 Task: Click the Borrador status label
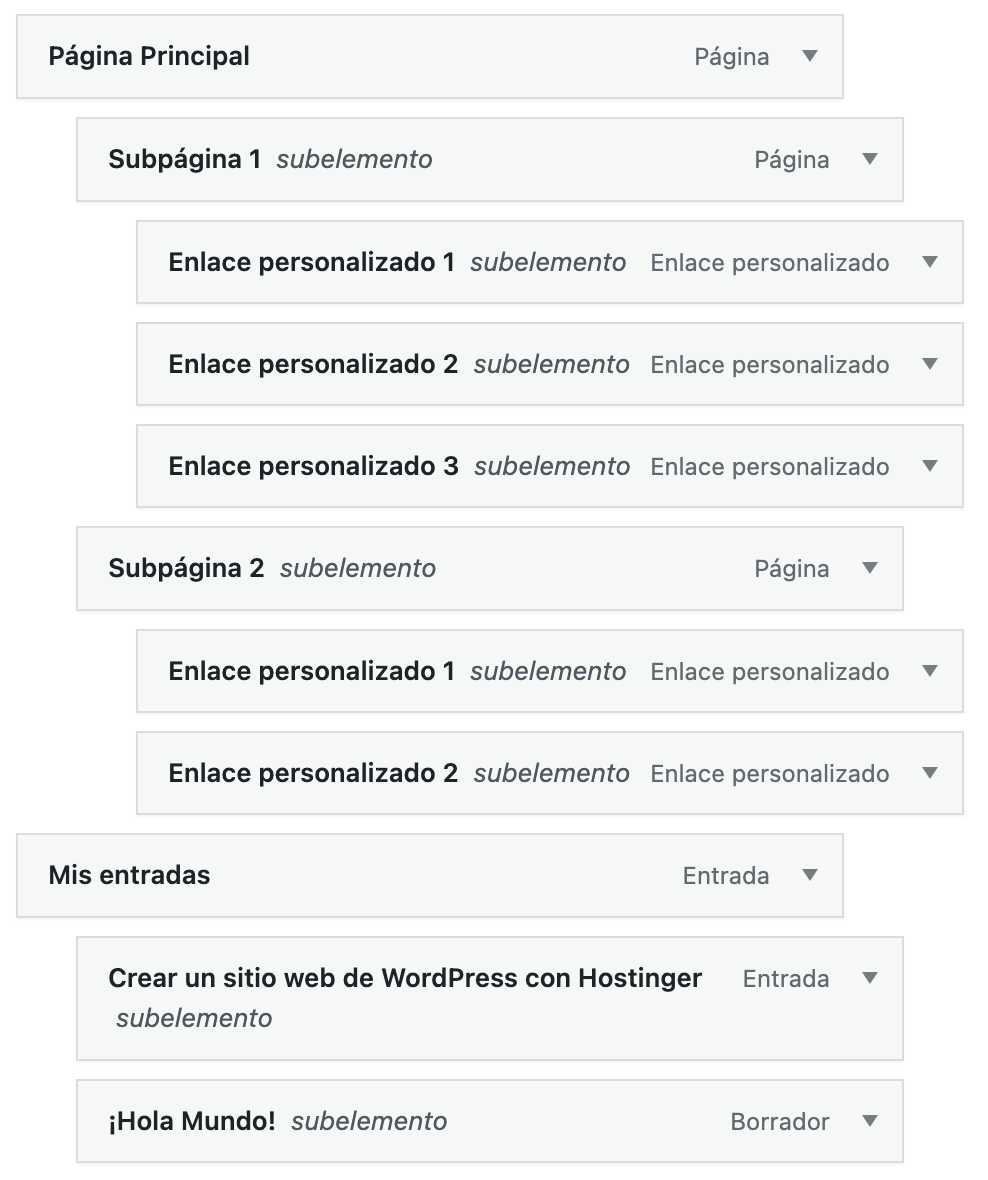(x=781, y=1121)
